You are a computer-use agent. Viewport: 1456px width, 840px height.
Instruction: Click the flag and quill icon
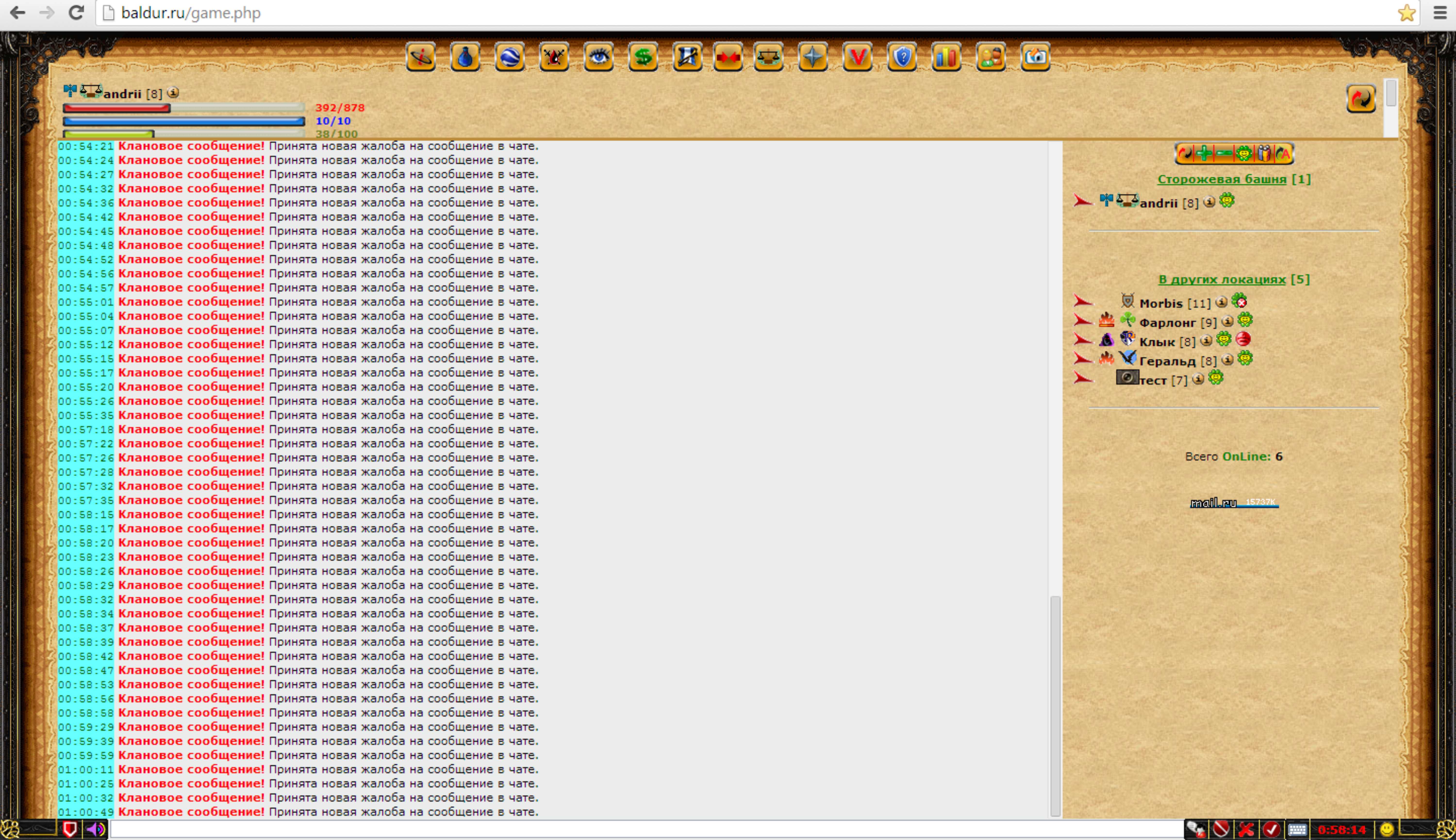coord(687,57)
